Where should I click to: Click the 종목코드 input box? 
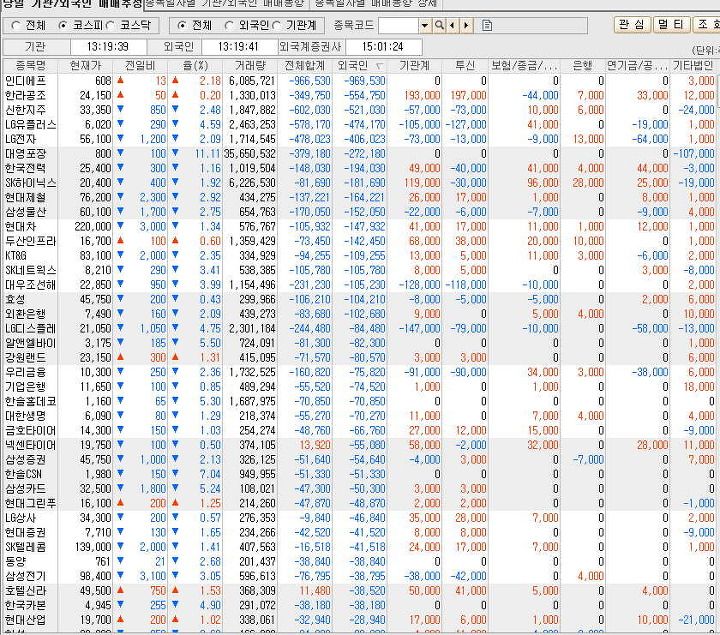coord(399,25)
